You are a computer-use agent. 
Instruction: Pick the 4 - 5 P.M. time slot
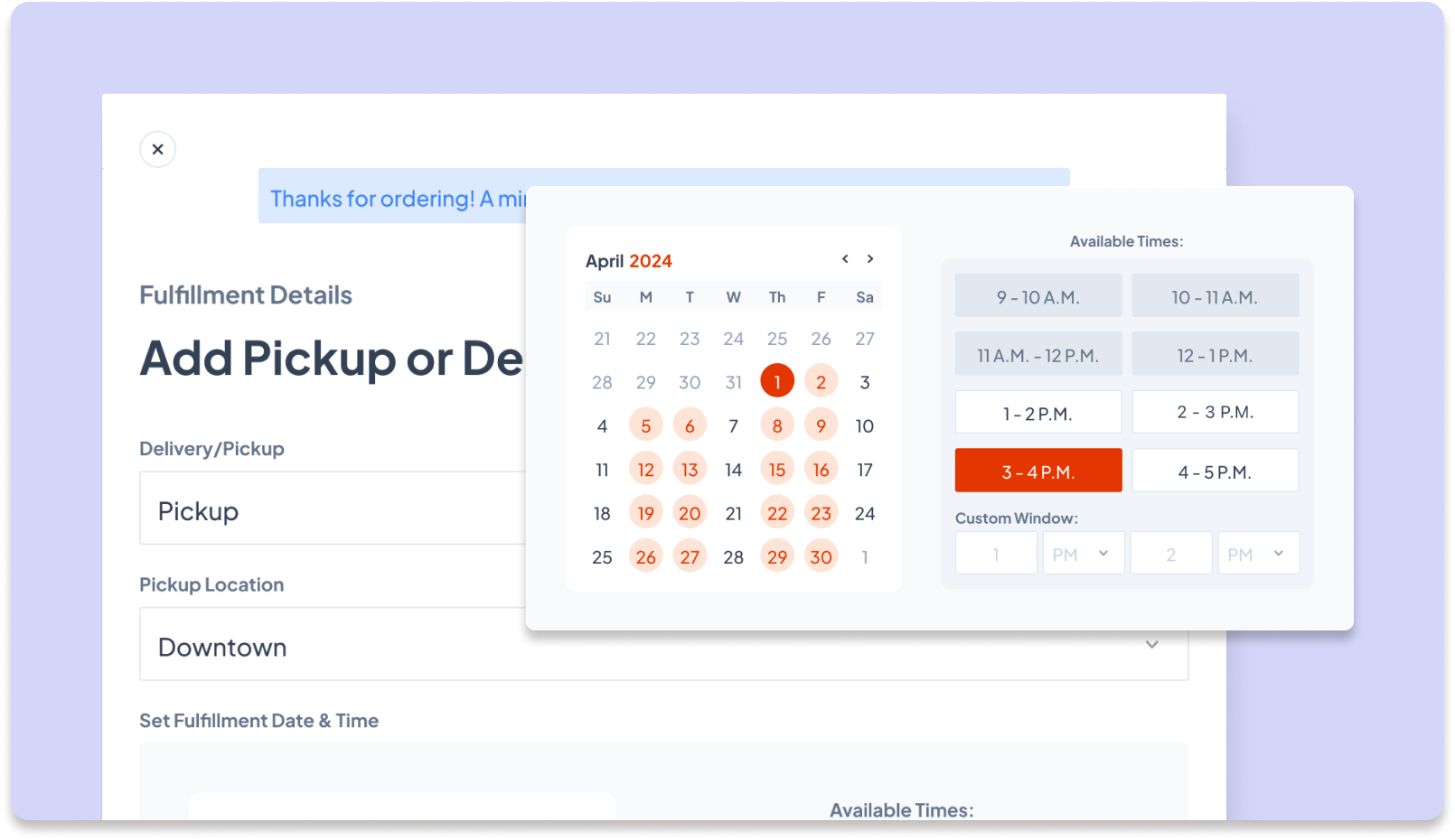tap(1216, 471)
